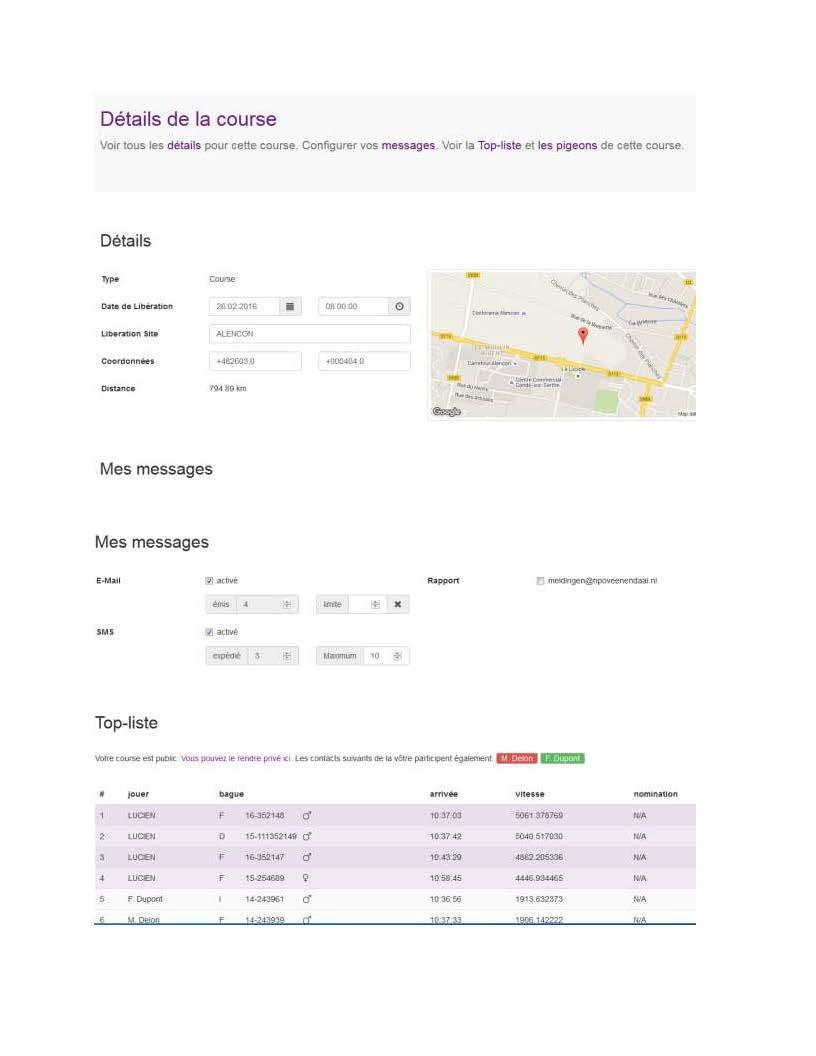The image size is (816, 1056).
Task: Click the '#' column header
Action: [102, 794]
